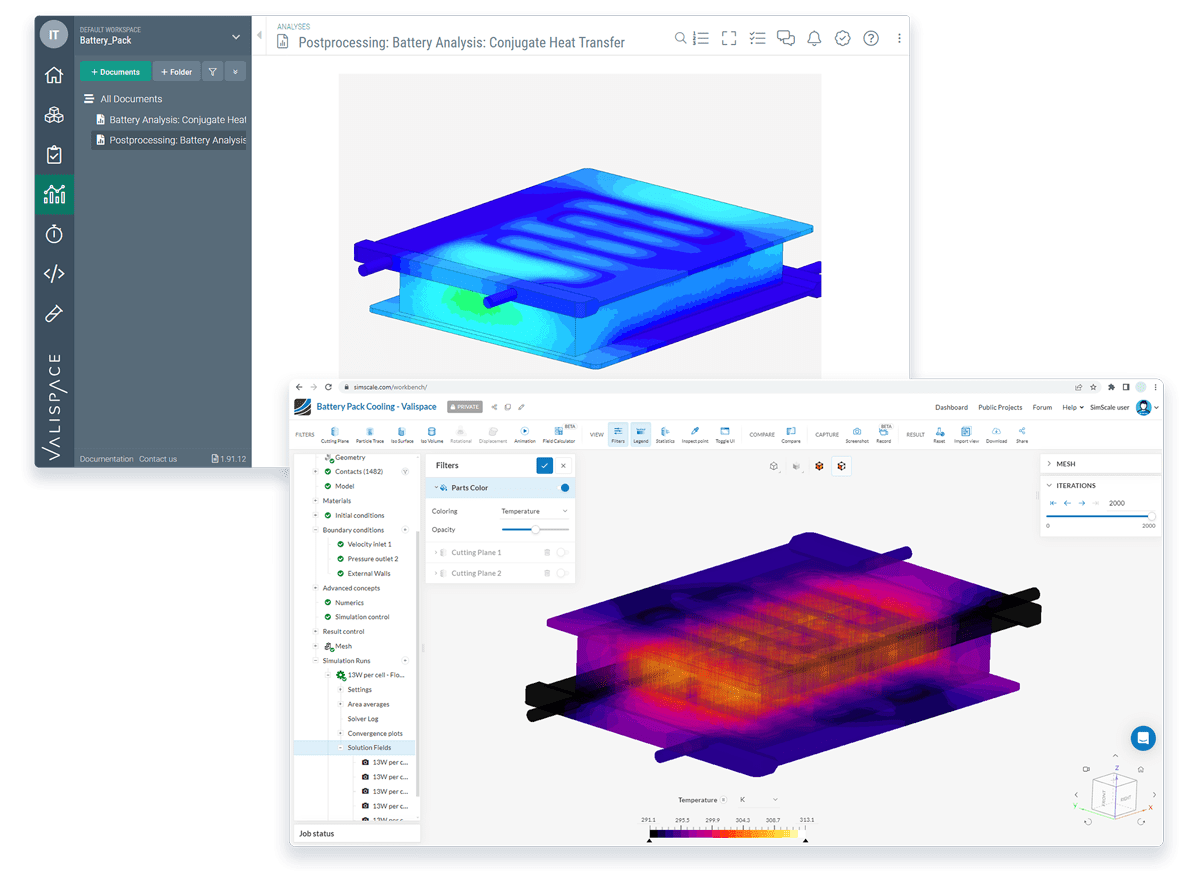Enable the Cutting Plane 1 visibility toggle
The height and width of the screenshot is (880, 1200).
pyautogui.click(x=562, y=552)
